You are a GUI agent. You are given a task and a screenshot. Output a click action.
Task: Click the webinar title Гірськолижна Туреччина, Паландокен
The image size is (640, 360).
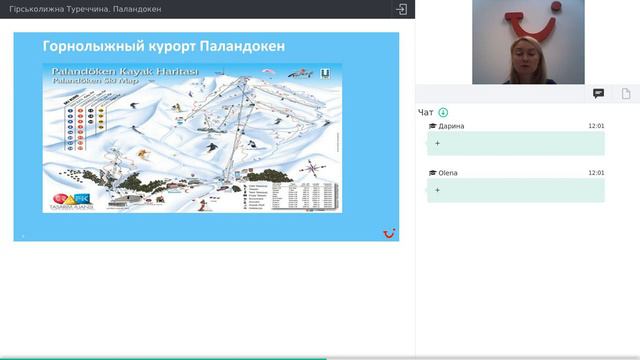click(x=85, y=9)
